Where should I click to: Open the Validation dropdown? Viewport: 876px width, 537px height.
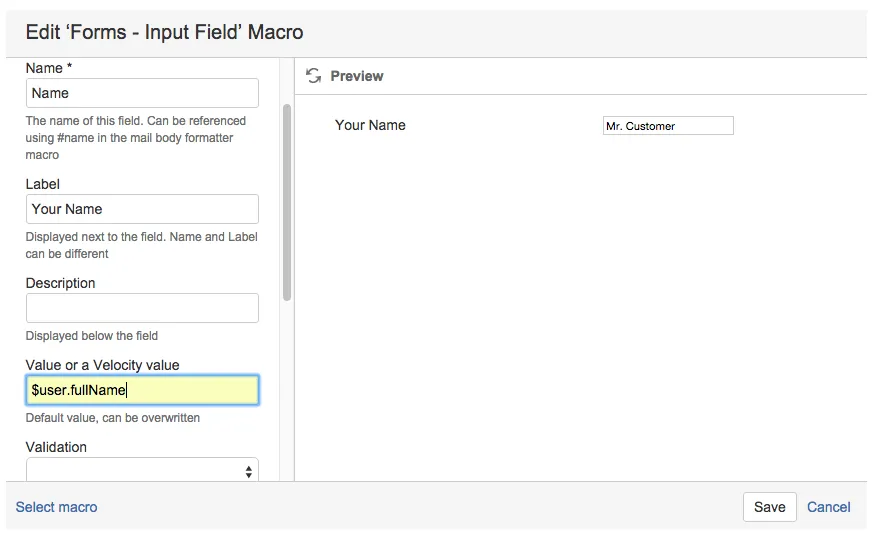click(142, 470)
